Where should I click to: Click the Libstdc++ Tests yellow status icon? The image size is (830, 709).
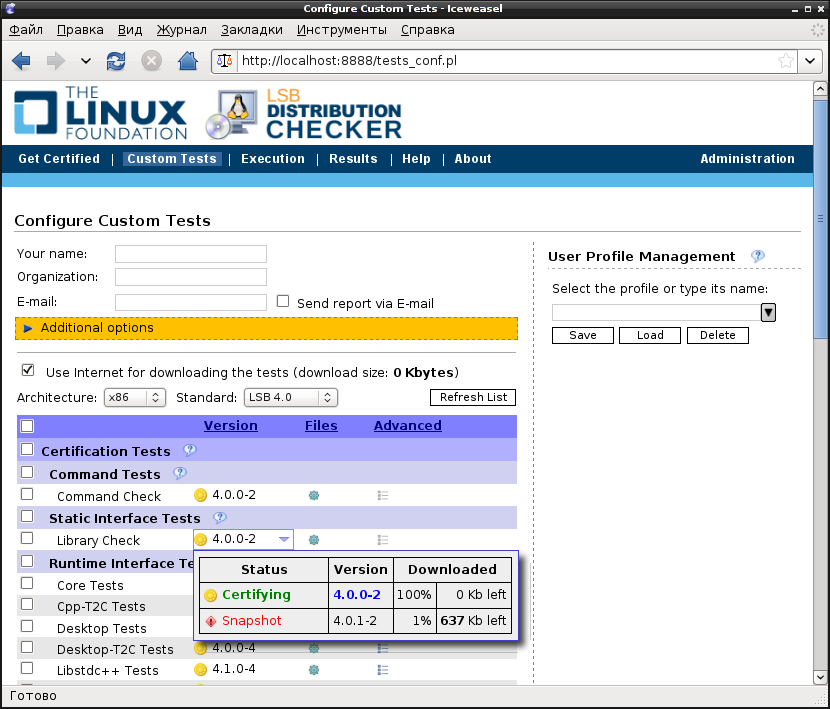(x=201, y=669)
